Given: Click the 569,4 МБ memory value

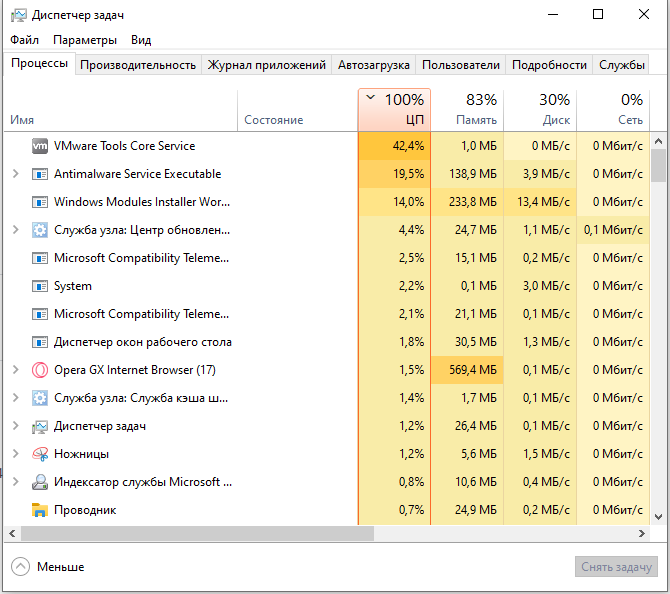Looking at the screenshot, I should click(473, 370).
